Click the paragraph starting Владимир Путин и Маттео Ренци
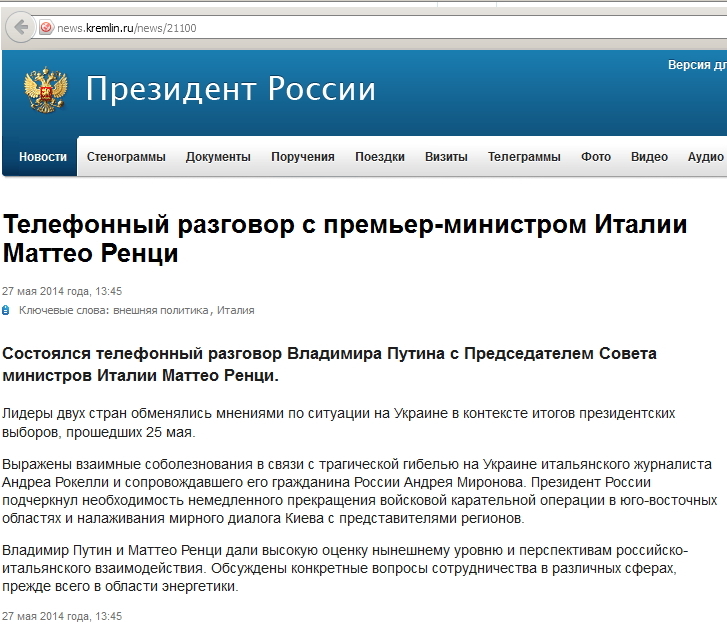This screenshot has width=727, height=628. pos(345,568)
